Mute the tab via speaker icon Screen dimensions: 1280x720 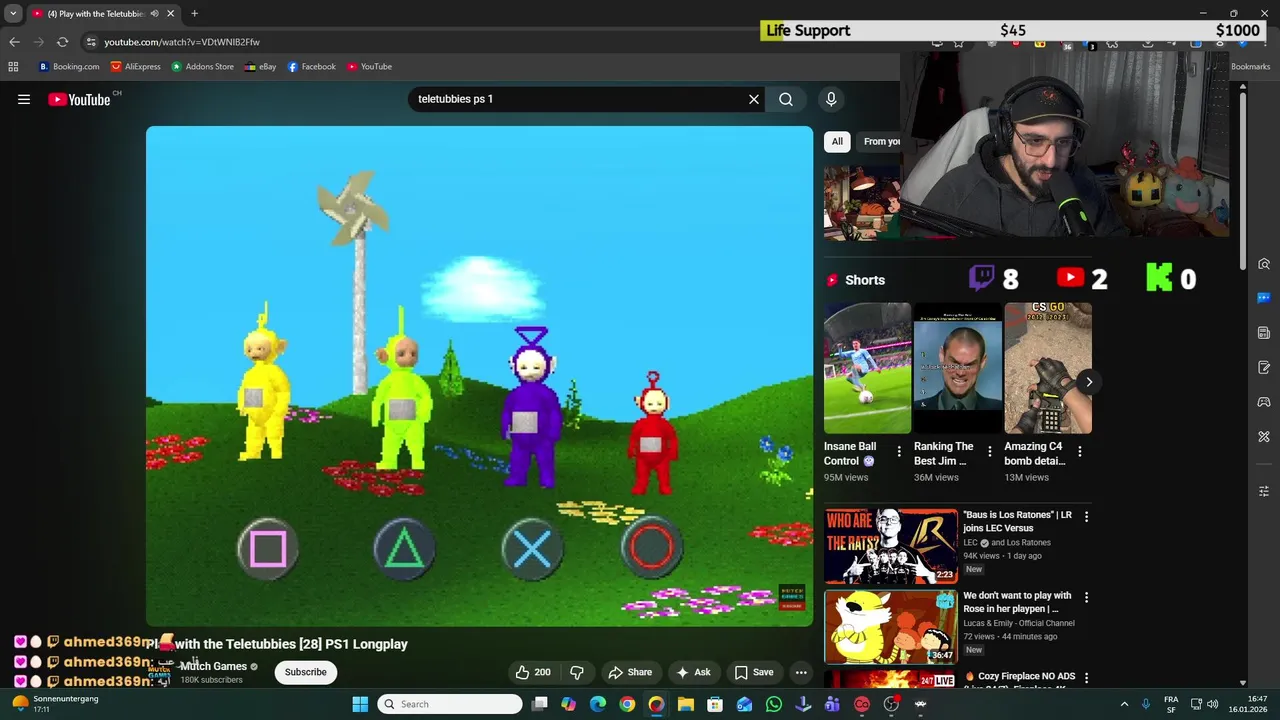pos(154,14)
